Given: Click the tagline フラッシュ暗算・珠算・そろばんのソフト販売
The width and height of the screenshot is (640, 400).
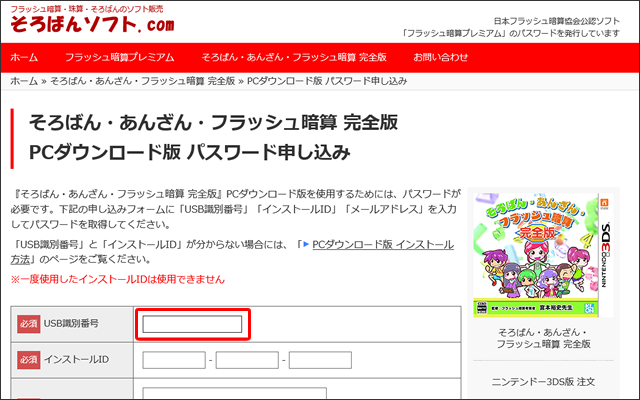Looking at the screenshot, I should pyautogui.click(x=87, y=9).
